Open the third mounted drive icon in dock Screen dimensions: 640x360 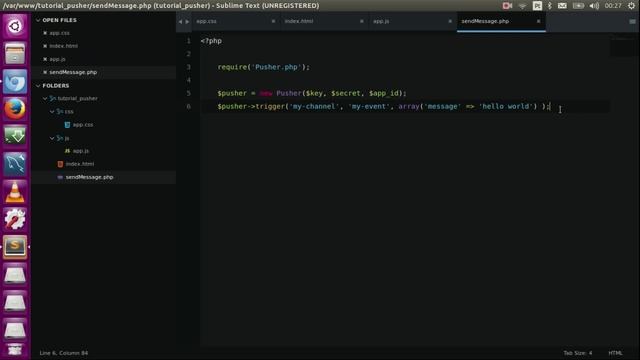click(15, 329)
